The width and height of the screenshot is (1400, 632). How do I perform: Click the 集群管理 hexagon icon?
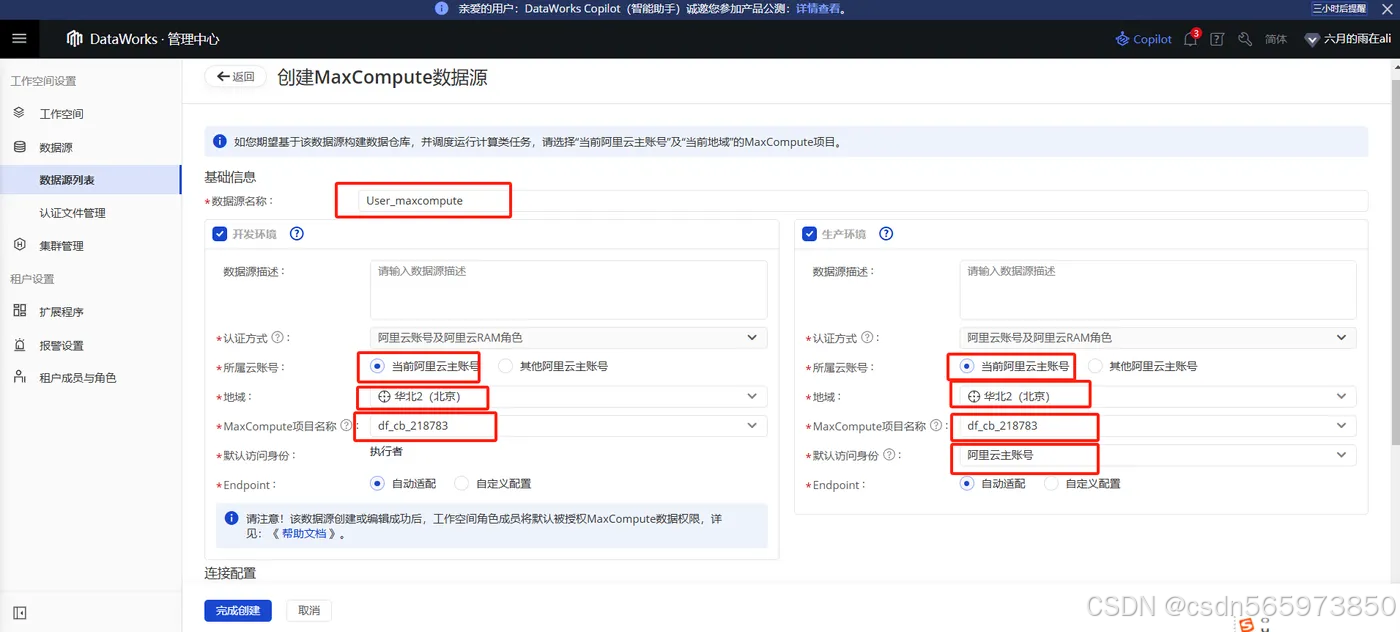(x=18, y=245)
